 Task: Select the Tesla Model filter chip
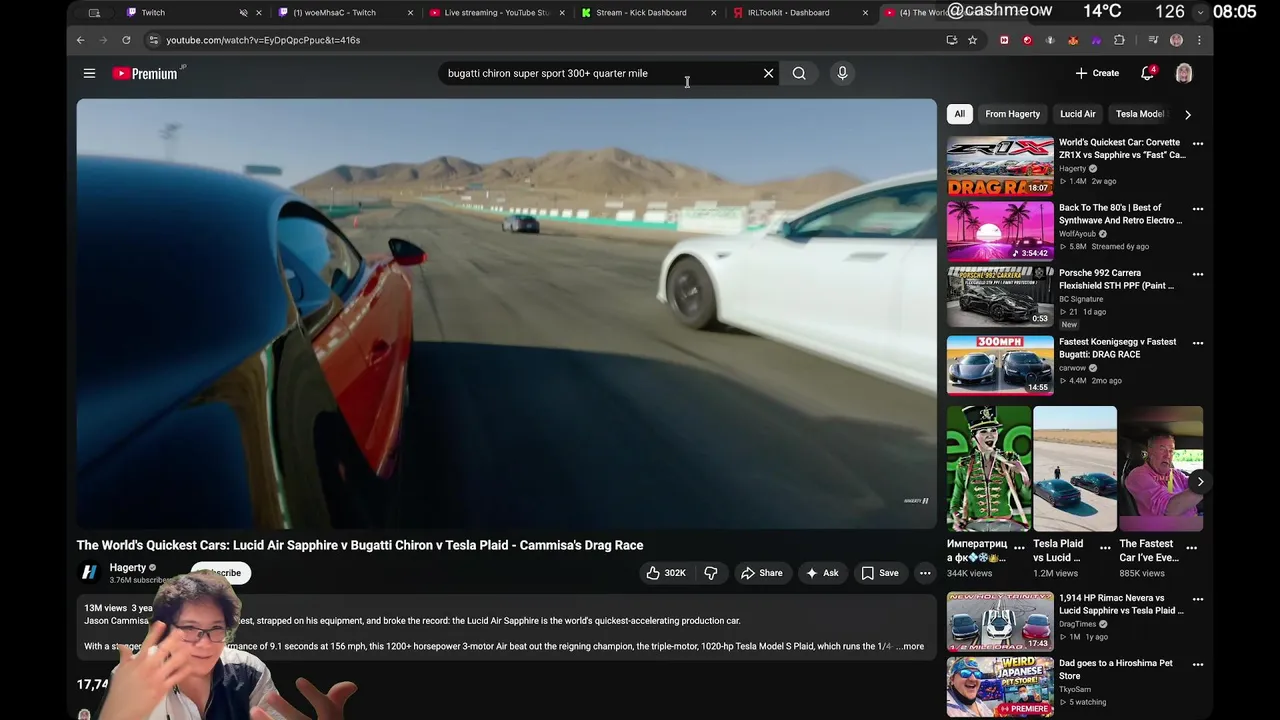tap(1139, 114)
